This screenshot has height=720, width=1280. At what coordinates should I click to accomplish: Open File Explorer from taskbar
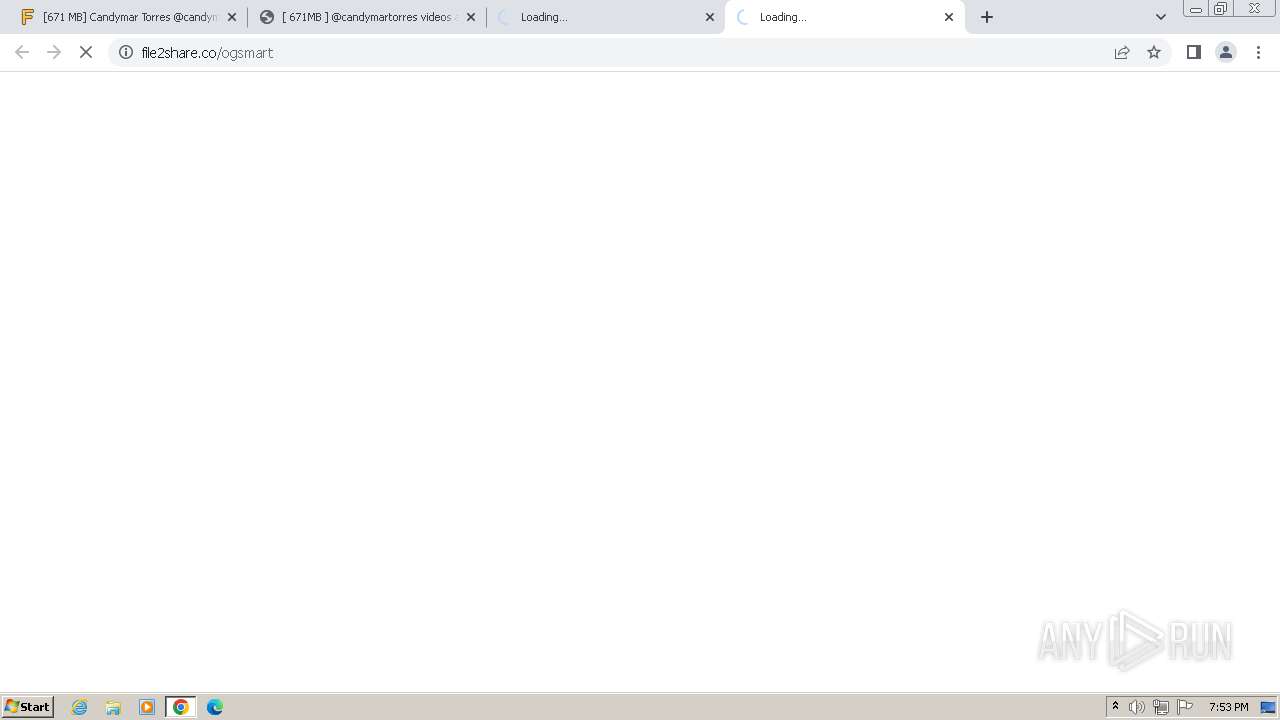point(113,707)
